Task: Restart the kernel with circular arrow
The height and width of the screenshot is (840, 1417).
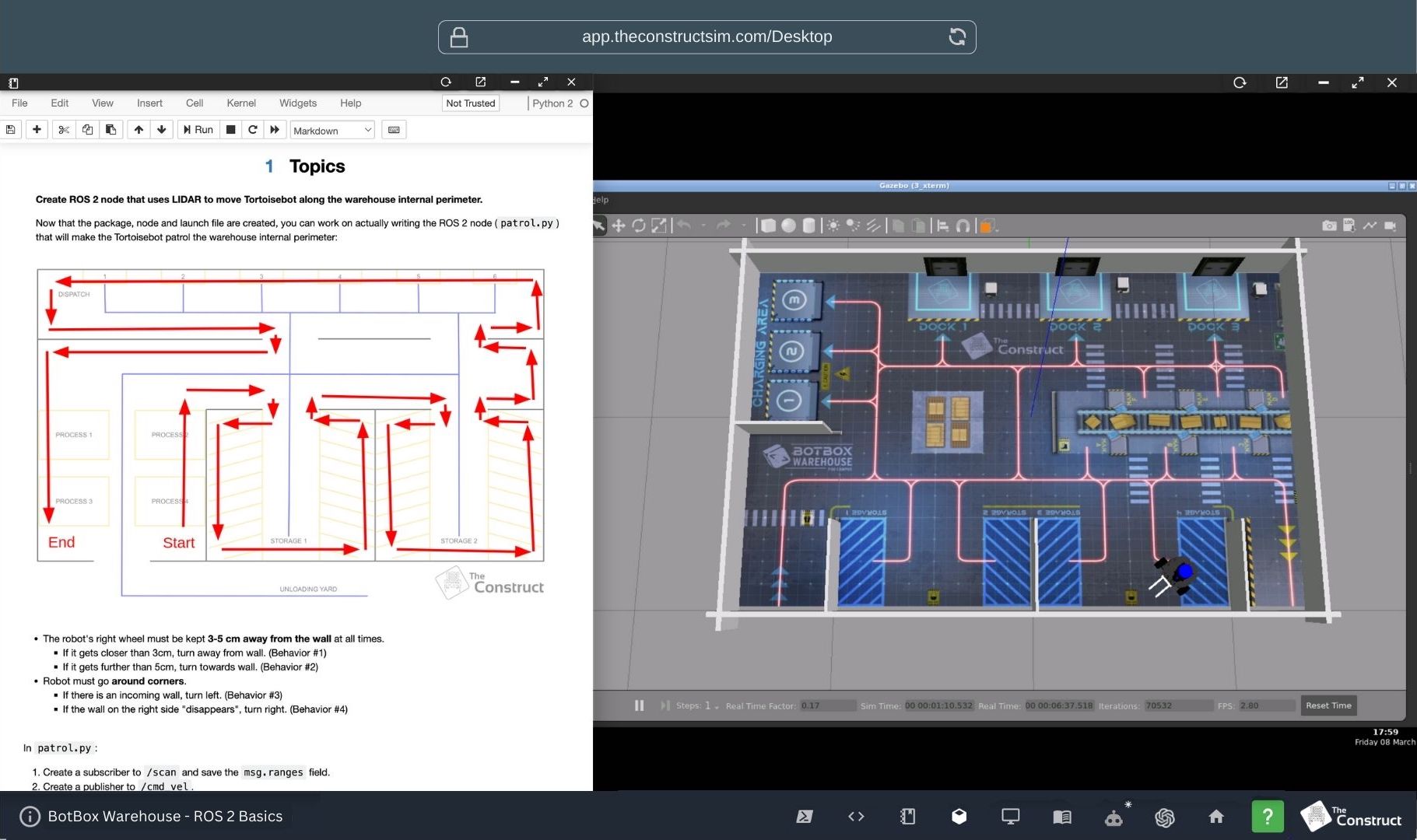Action: click(x=252, y=130)
